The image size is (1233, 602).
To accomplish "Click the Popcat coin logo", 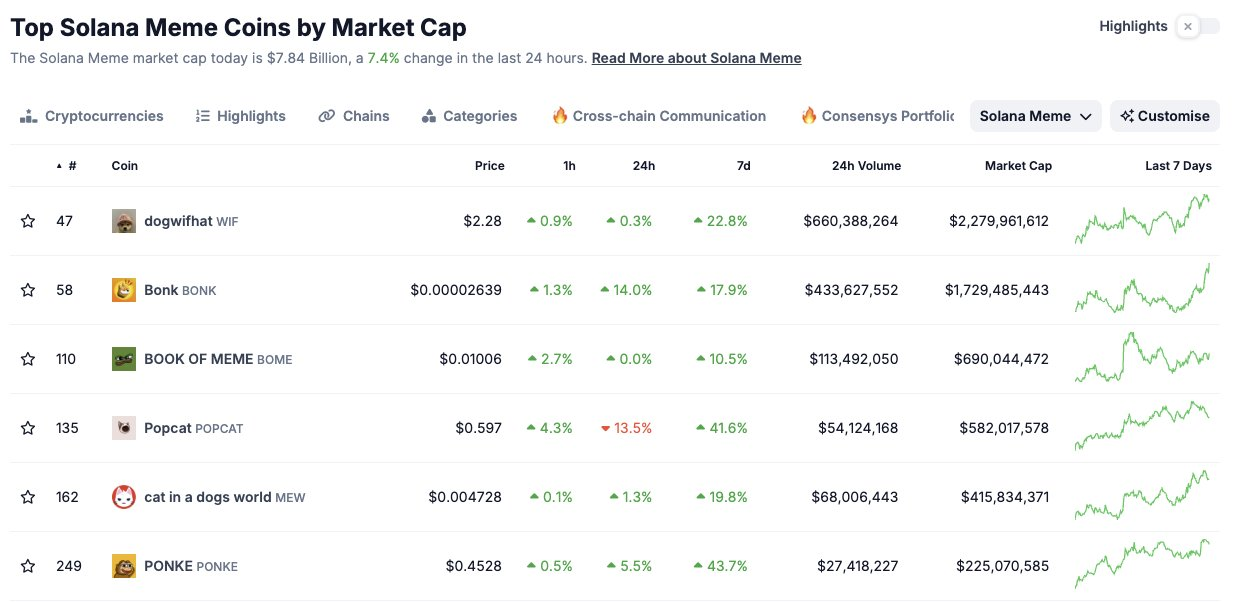I will coord(123,428).
